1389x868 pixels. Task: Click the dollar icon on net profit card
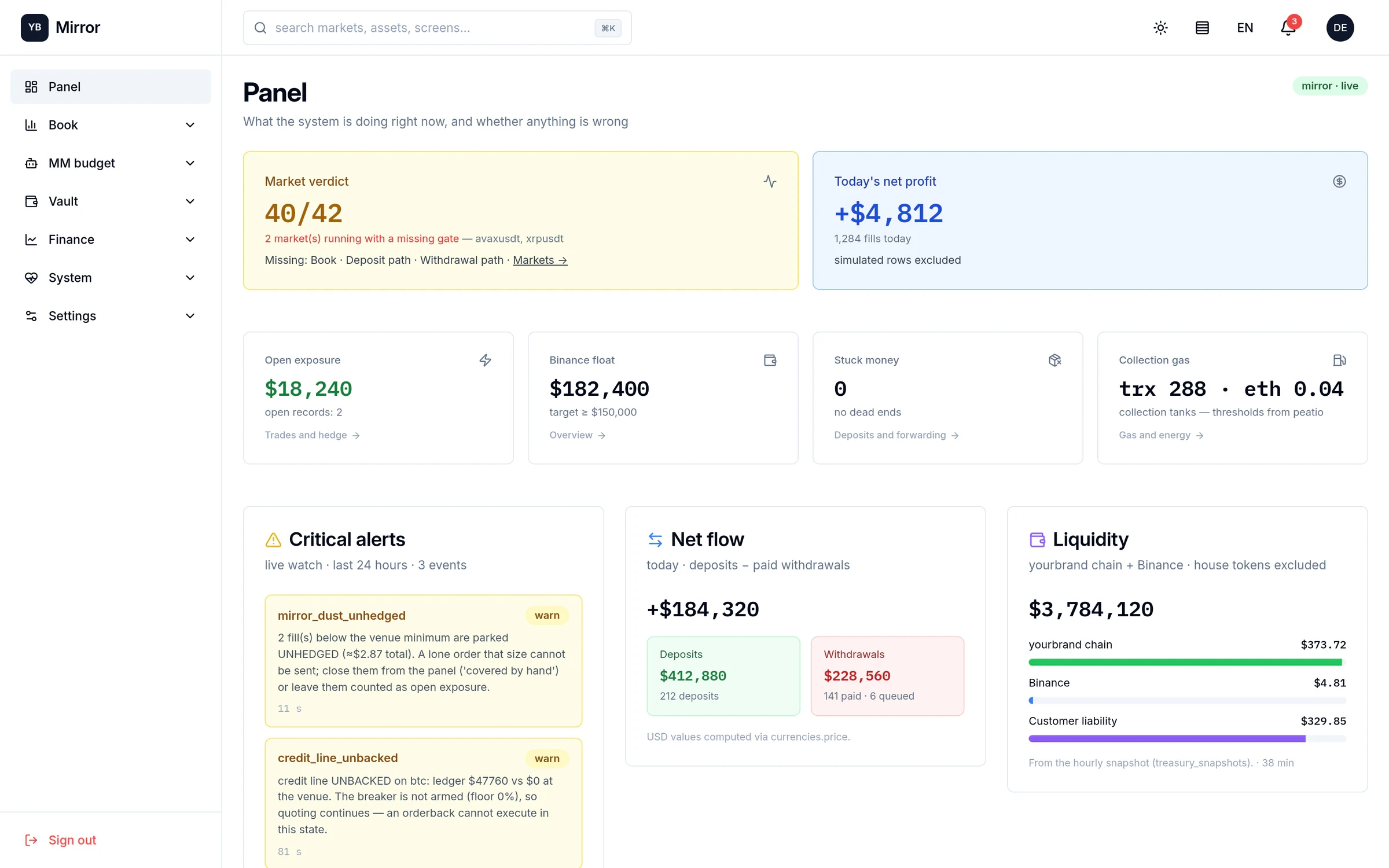pos(1339,182)
